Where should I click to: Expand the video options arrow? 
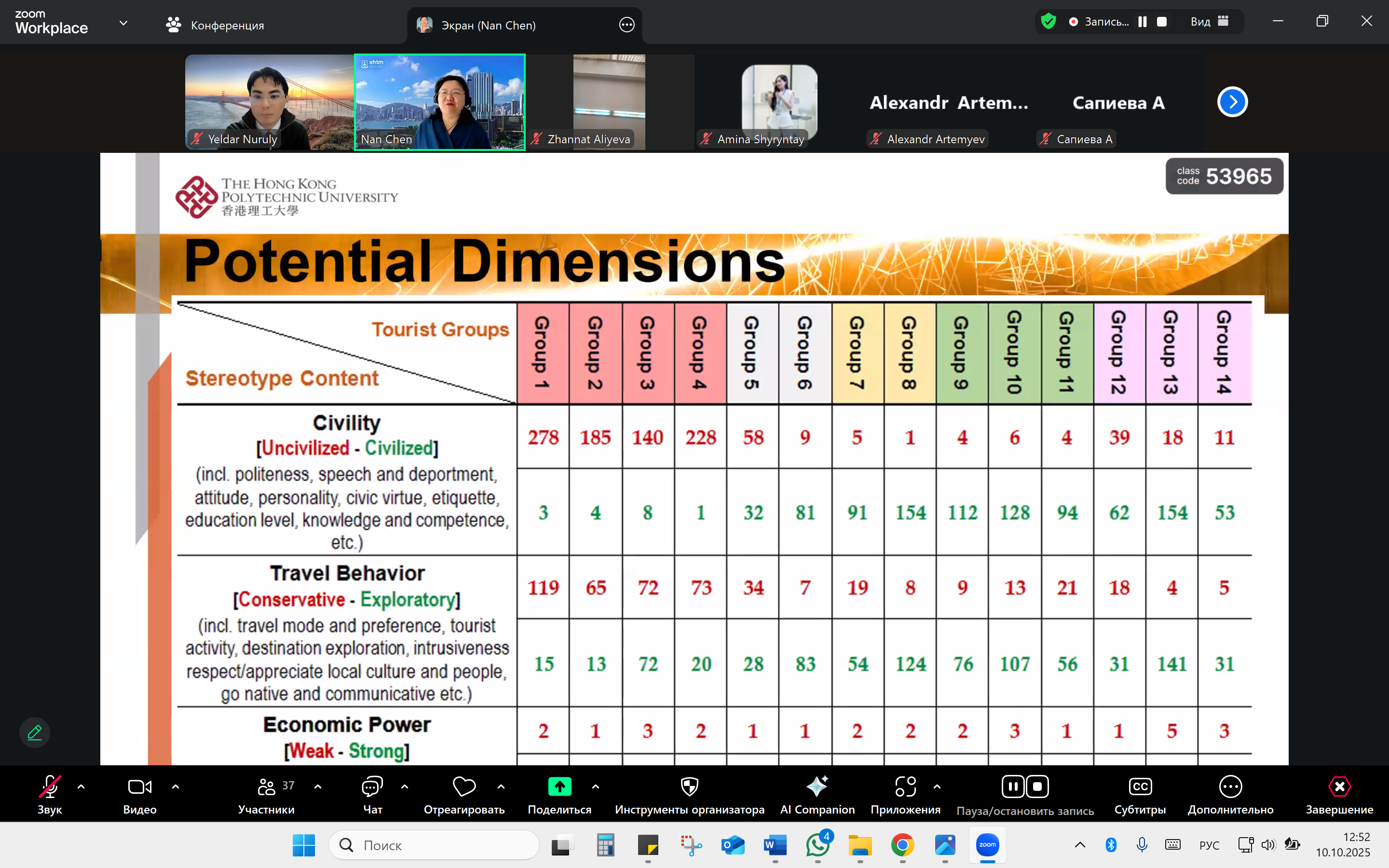pos(176,787)
